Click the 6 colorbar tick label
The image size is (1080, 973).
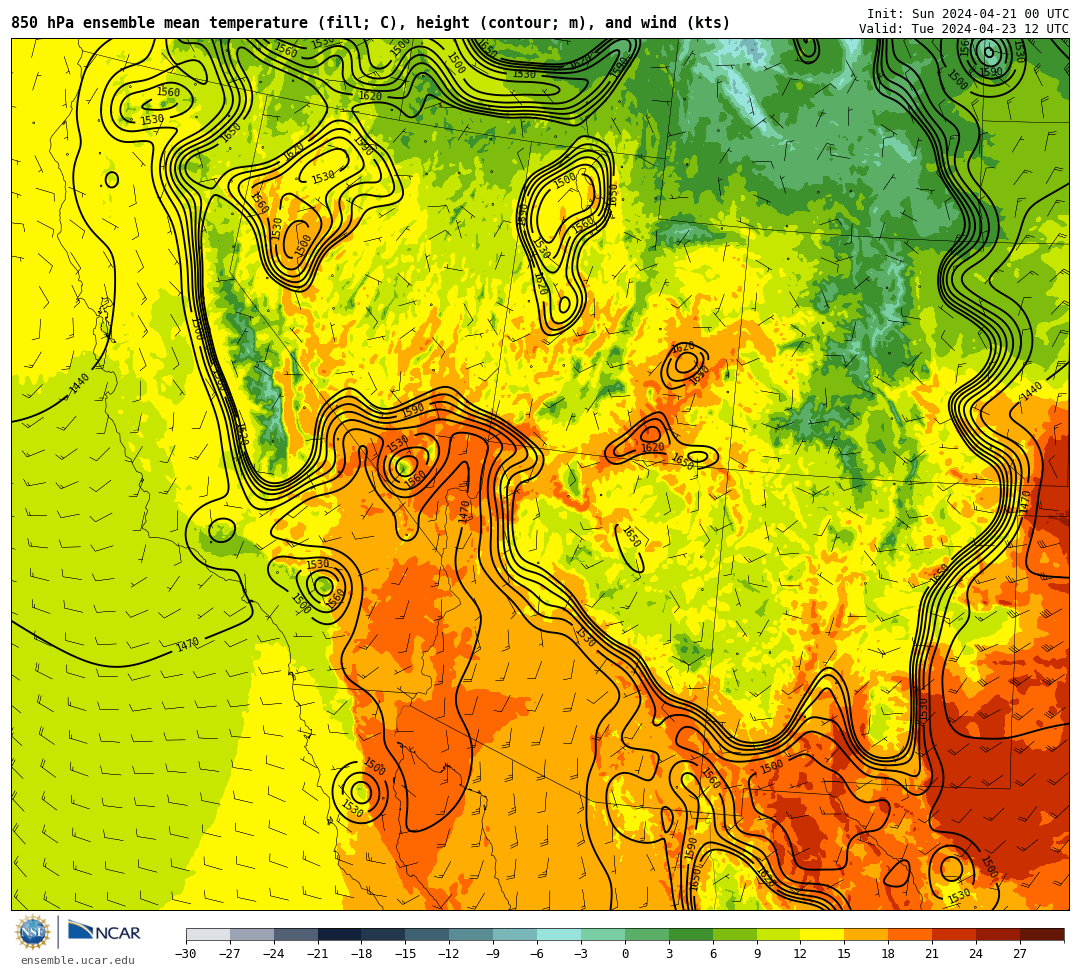(713, 954)
